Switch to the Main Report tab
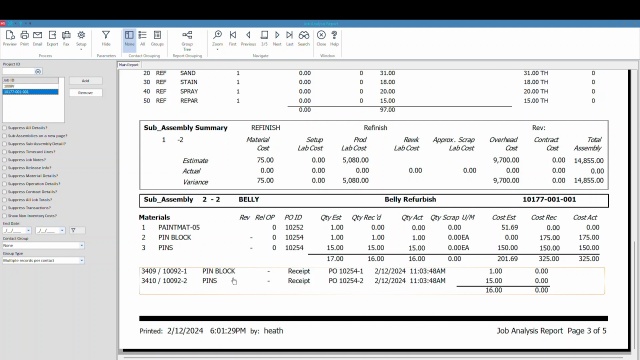The image size is (640, 360). coord(129,64)
